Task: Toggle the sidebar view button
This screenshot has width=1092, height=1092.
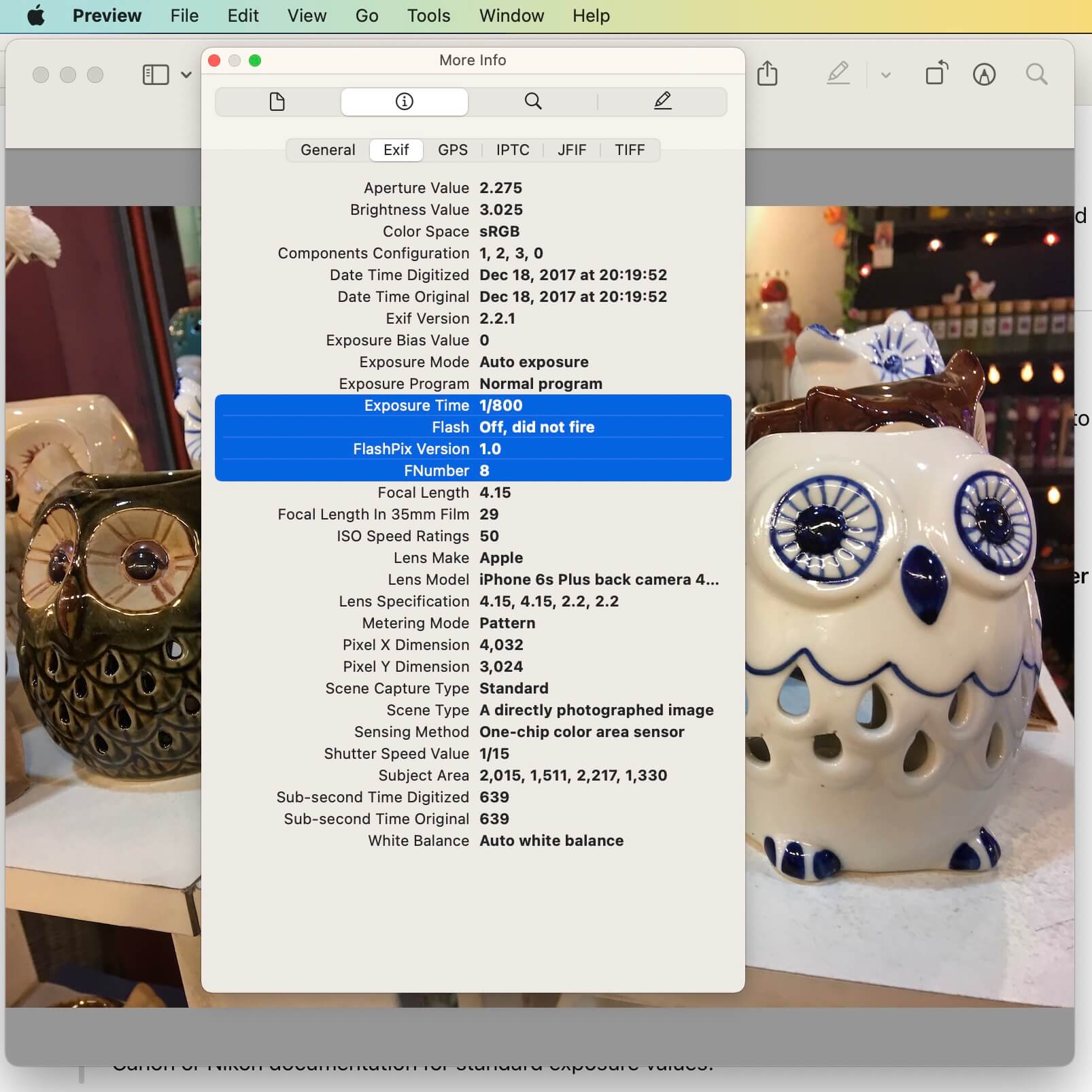Action: point(156,74)
